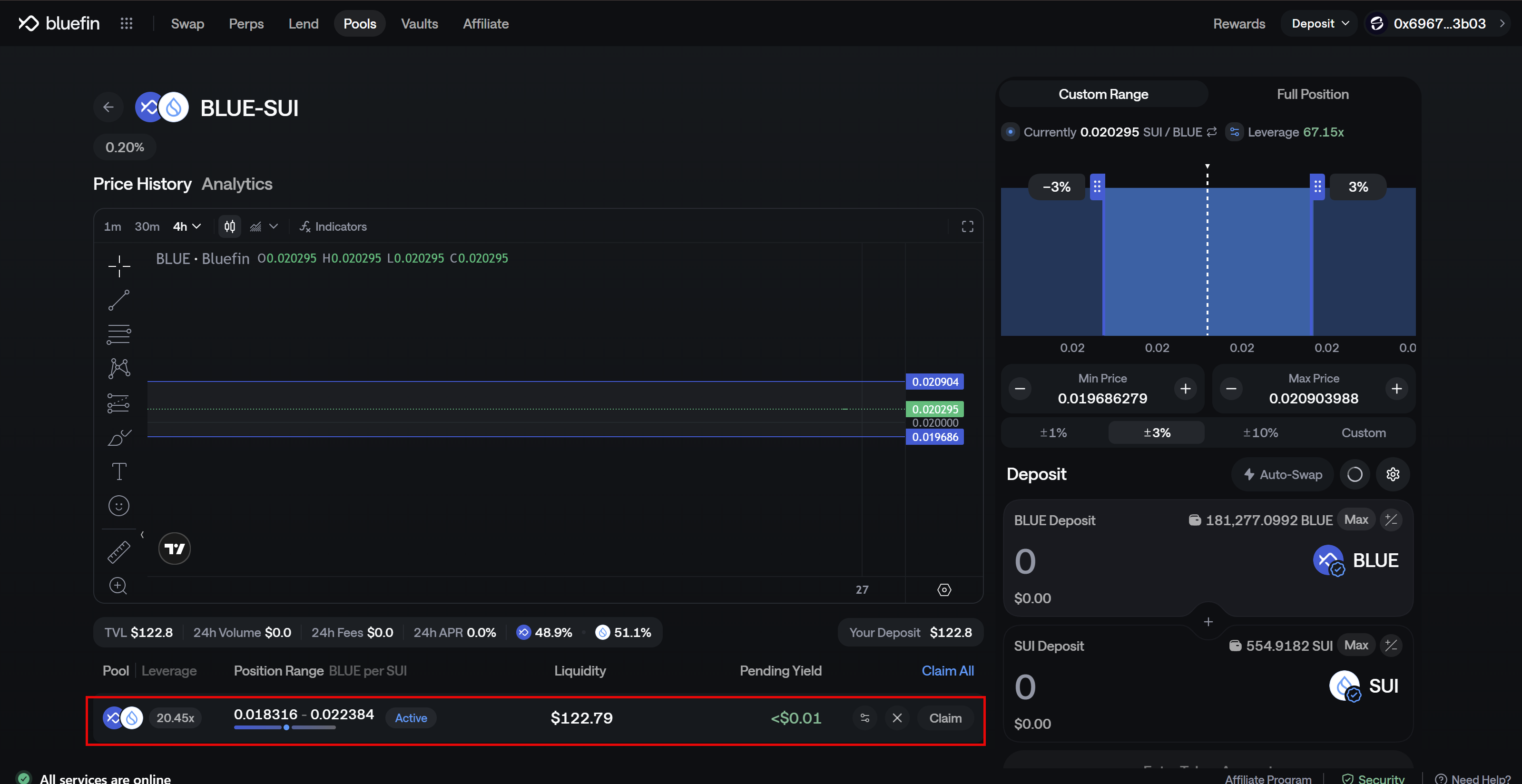
Task: Choose the text annotation tool
Action: 119,471
